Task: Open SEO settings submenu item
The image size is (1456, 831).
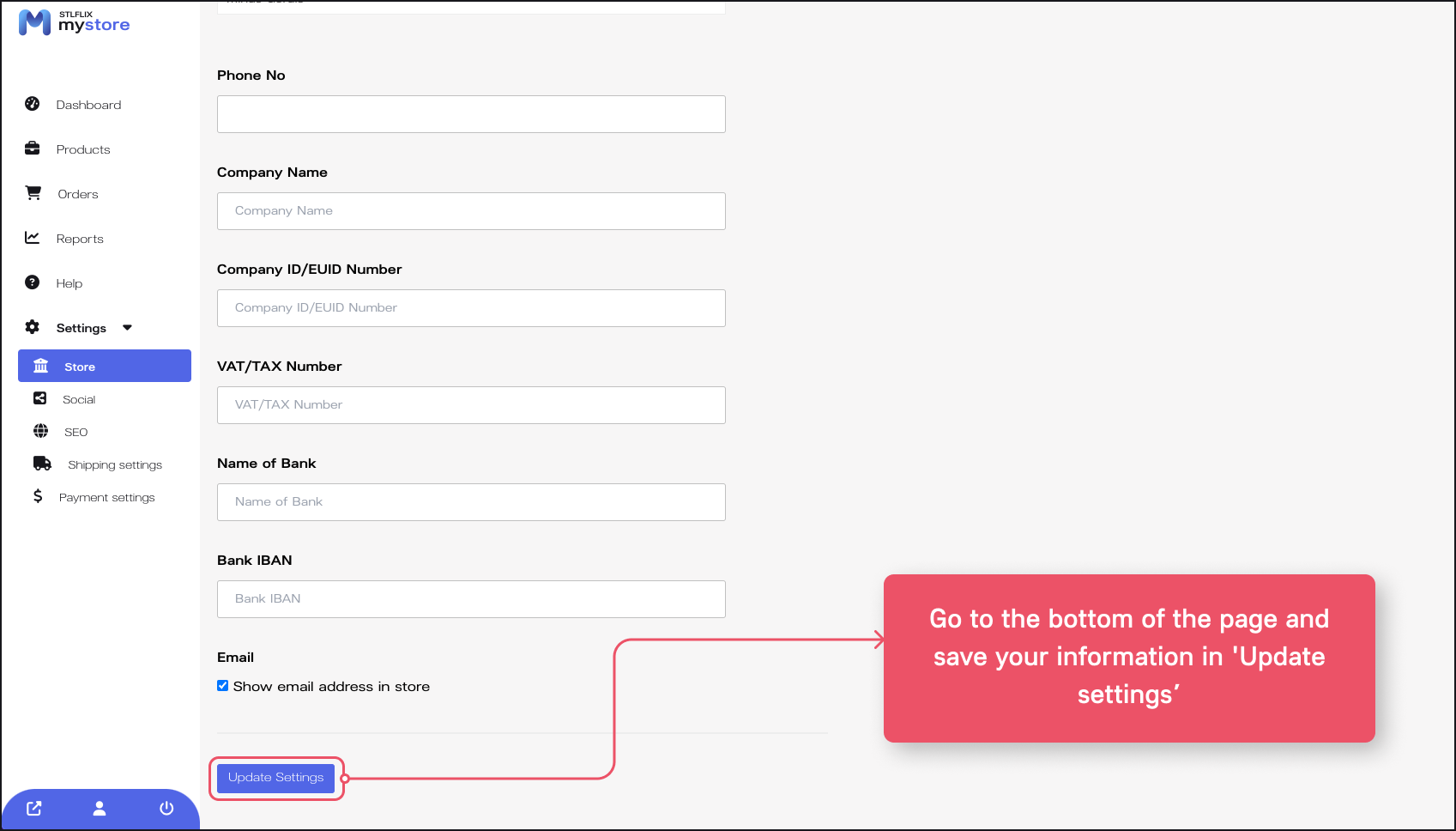Action: coord(76,432)
